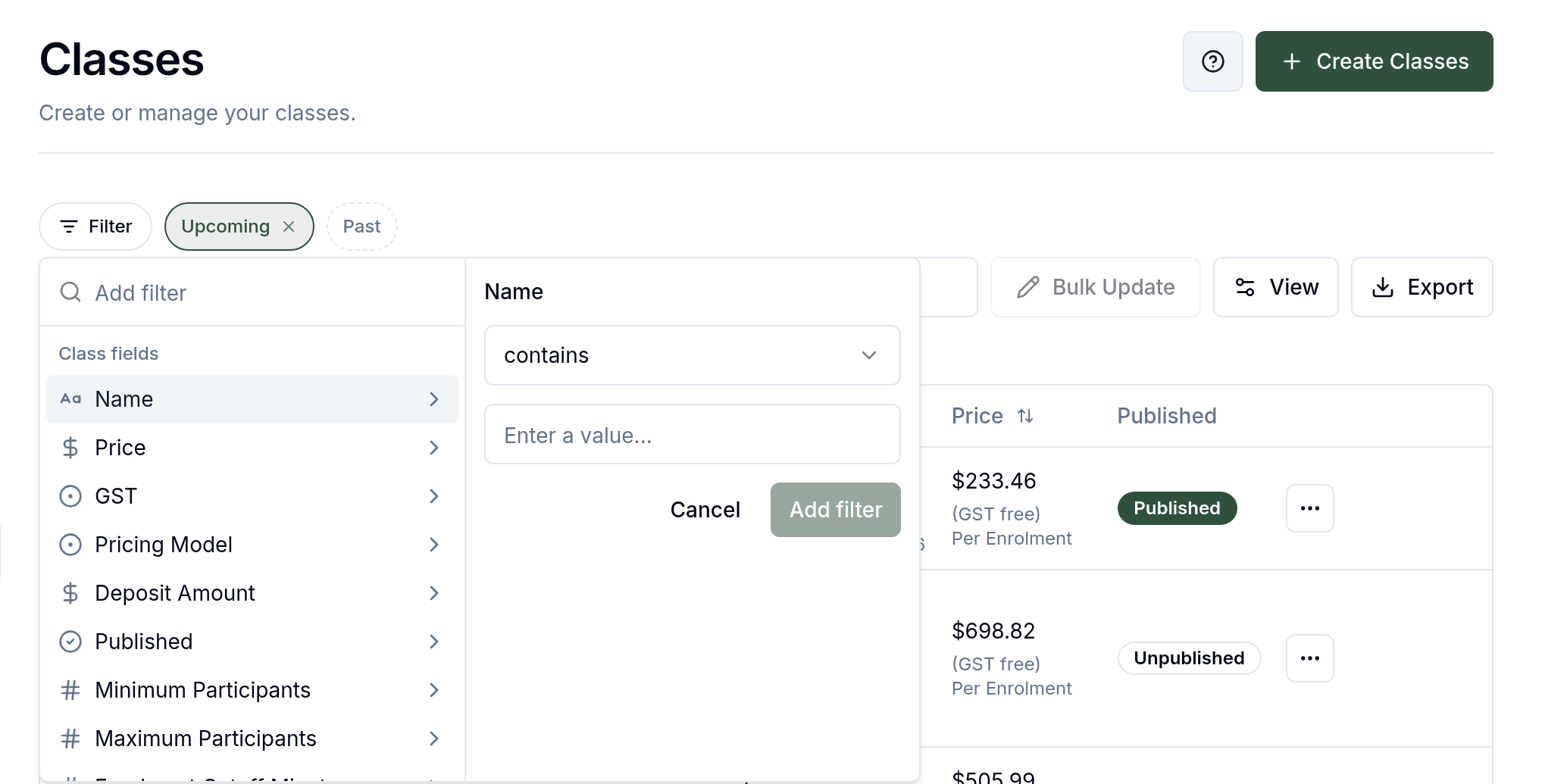The width and height of the screenshot is (1542, 784).
Task: Expand the Minimum Participants field chevron
Action: 434,690
